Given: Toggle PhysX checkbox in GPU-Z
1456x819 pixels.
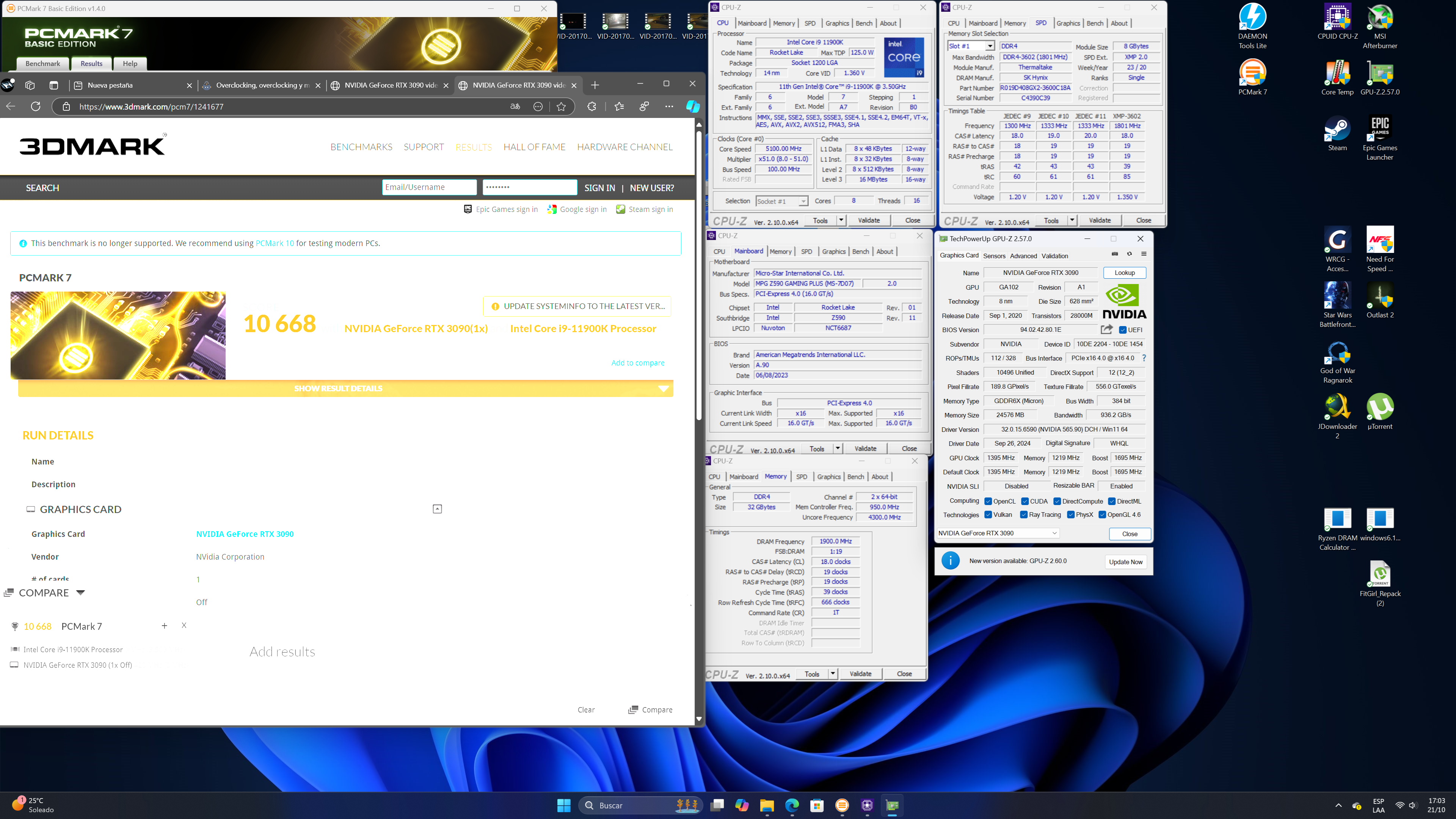Looking at the screenshot, I should tap(1070, 515).
